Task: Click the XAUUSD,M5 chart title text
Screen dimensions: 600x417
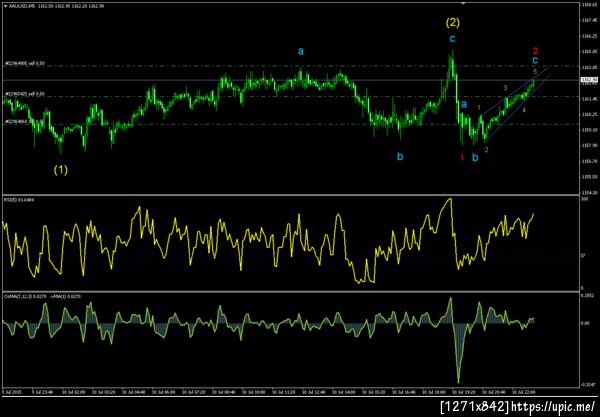Action: point(21,6)
